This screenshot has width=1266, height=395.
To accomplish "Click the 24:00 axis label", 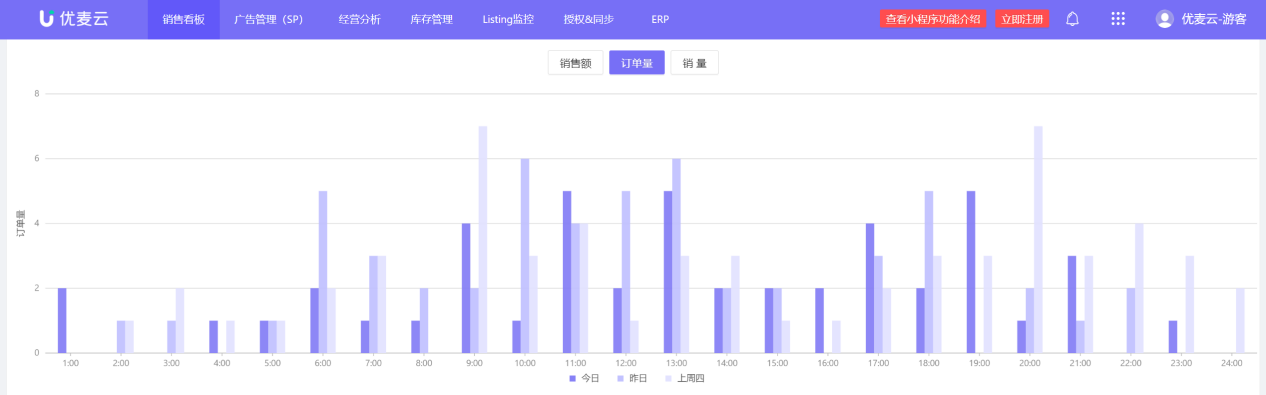I will pyautogui.click(x=1231, y=363).
